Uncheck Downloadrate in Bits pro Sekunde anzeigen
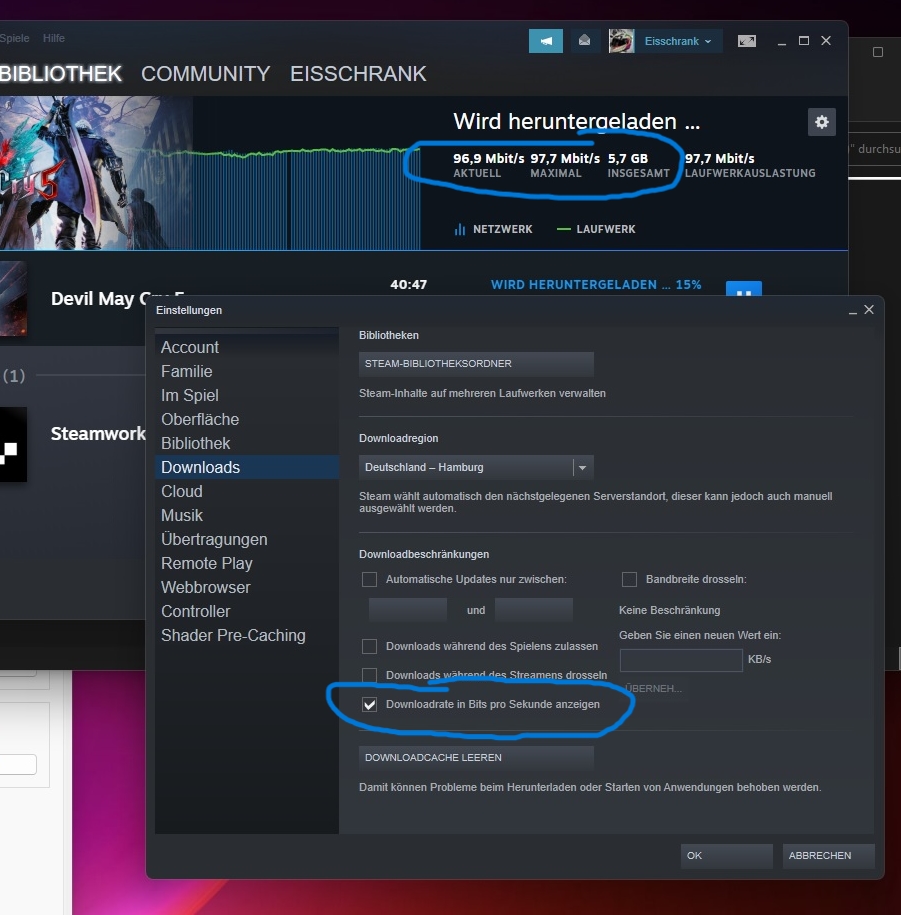The height and width of the screenshot is (915, 901). point(369,704)
